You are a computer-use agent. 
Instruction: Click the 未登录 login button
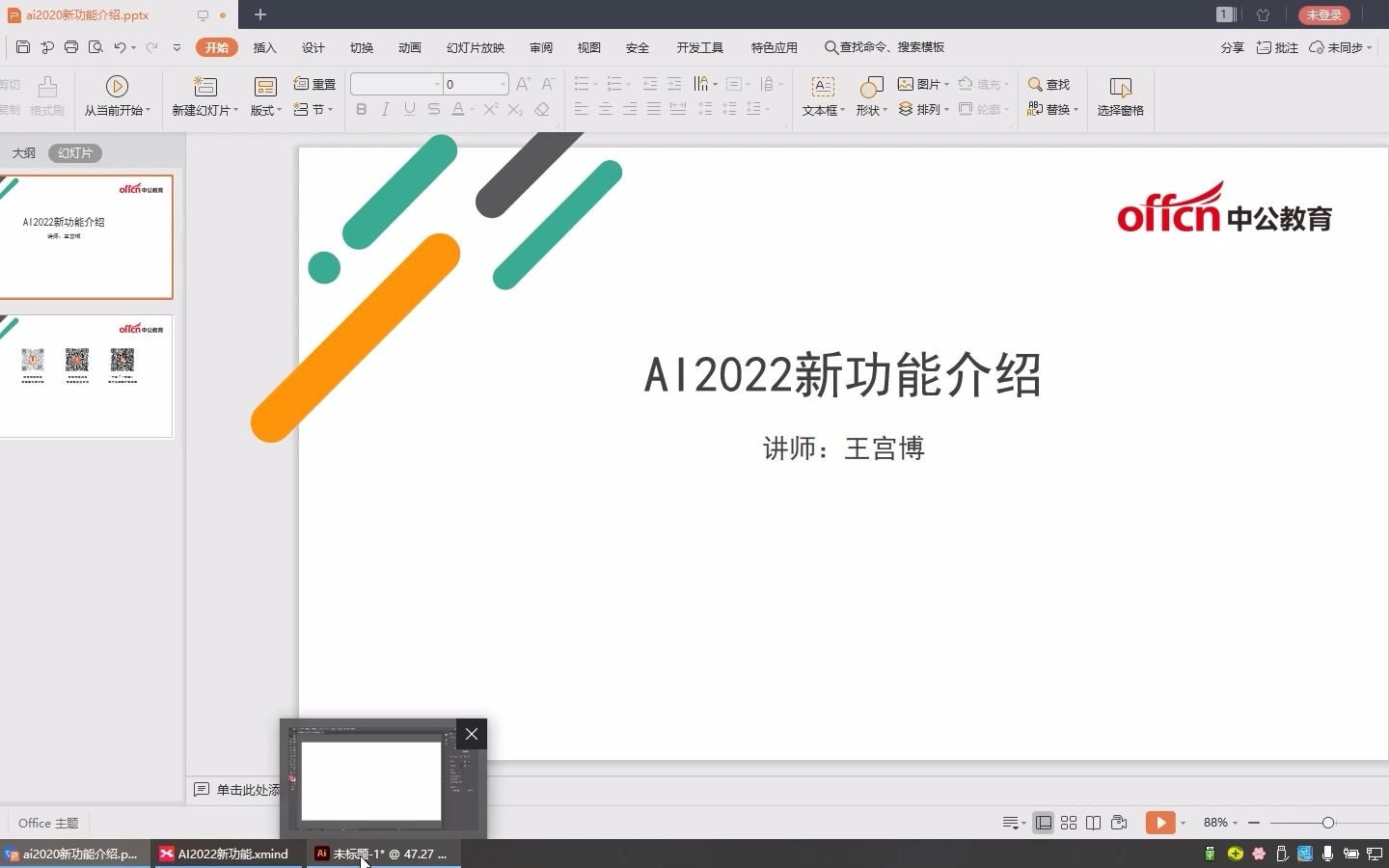point(1323,14)
